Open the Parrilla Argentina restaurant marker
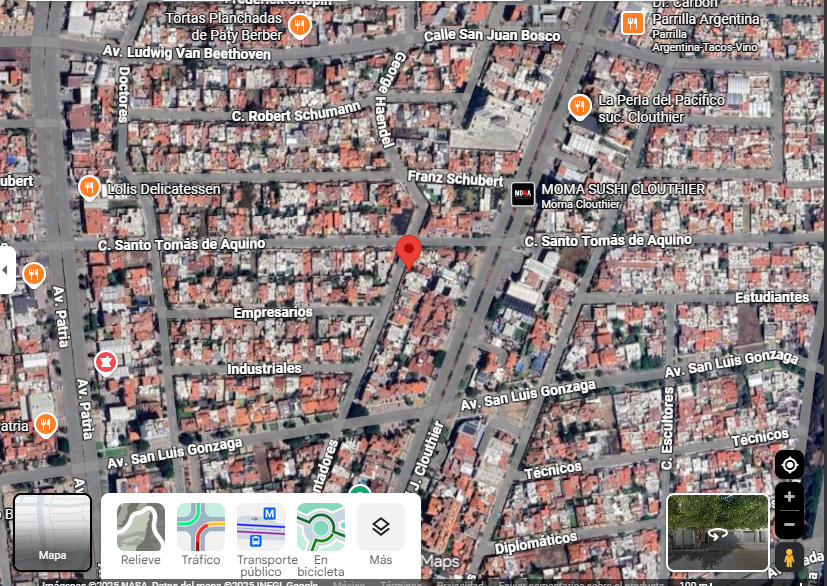 click(632, 23)
